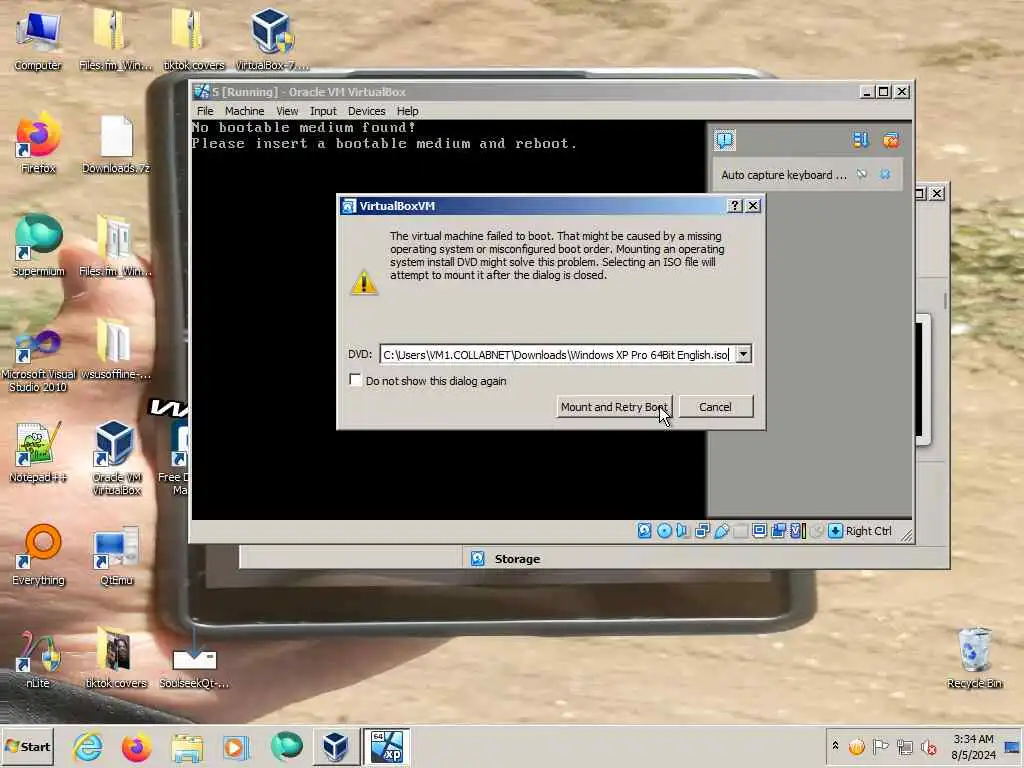Open Oracle VM VirtualBox desktop shortcut

tap(116, 457)
